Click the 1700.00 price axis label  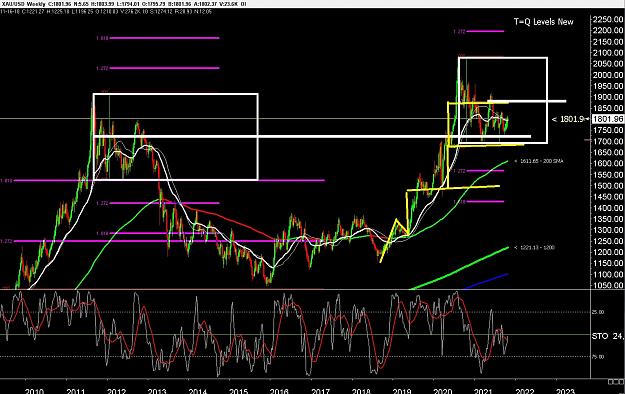pos(608,141)
